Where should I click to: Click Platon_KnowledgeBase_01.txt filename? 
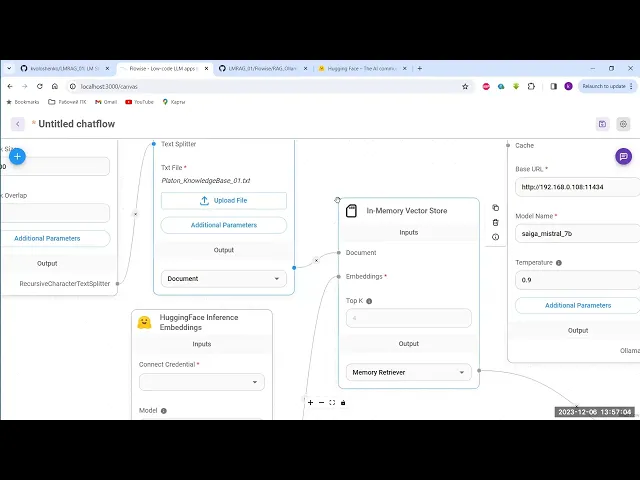click(x=206, y=180)
